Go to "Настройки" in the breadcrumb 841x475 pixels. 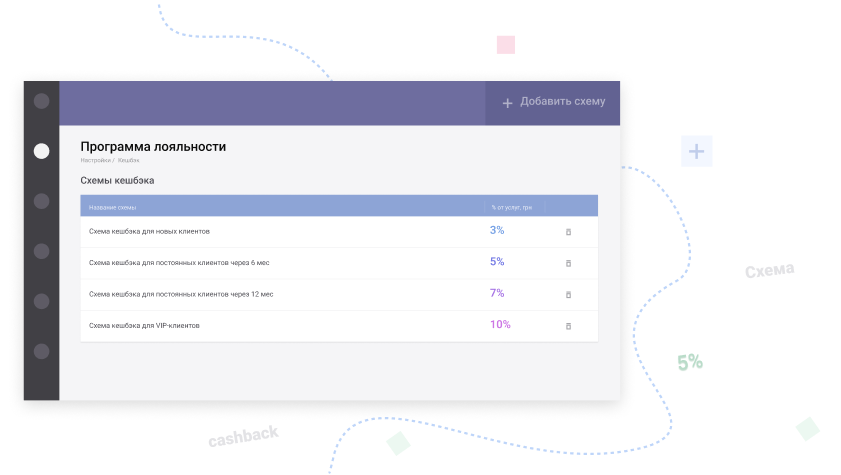[95, 160]
